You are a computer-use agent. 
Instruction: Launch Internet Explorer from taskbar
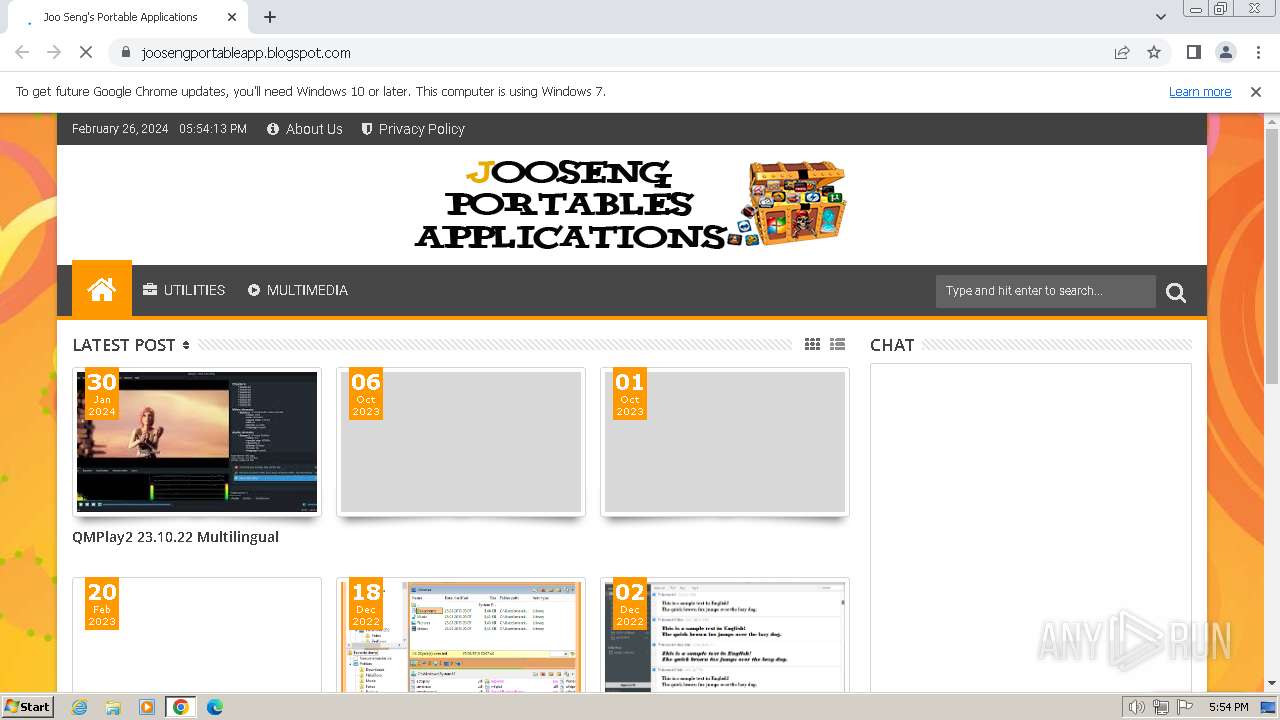[x=79, y=707]
